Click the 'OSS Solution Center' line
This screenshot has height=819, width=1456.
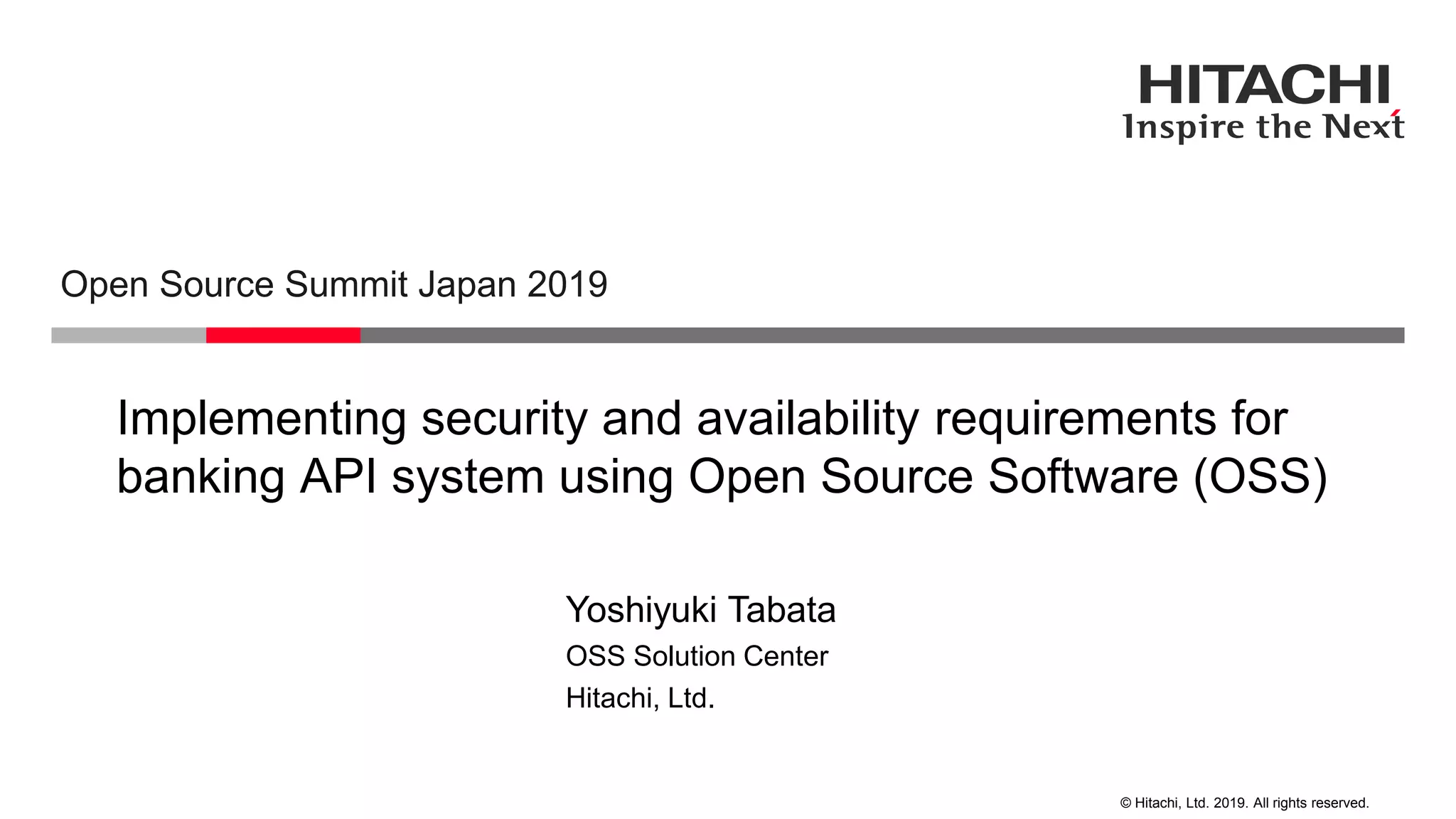pyautogui.click(x=697, y=656)
